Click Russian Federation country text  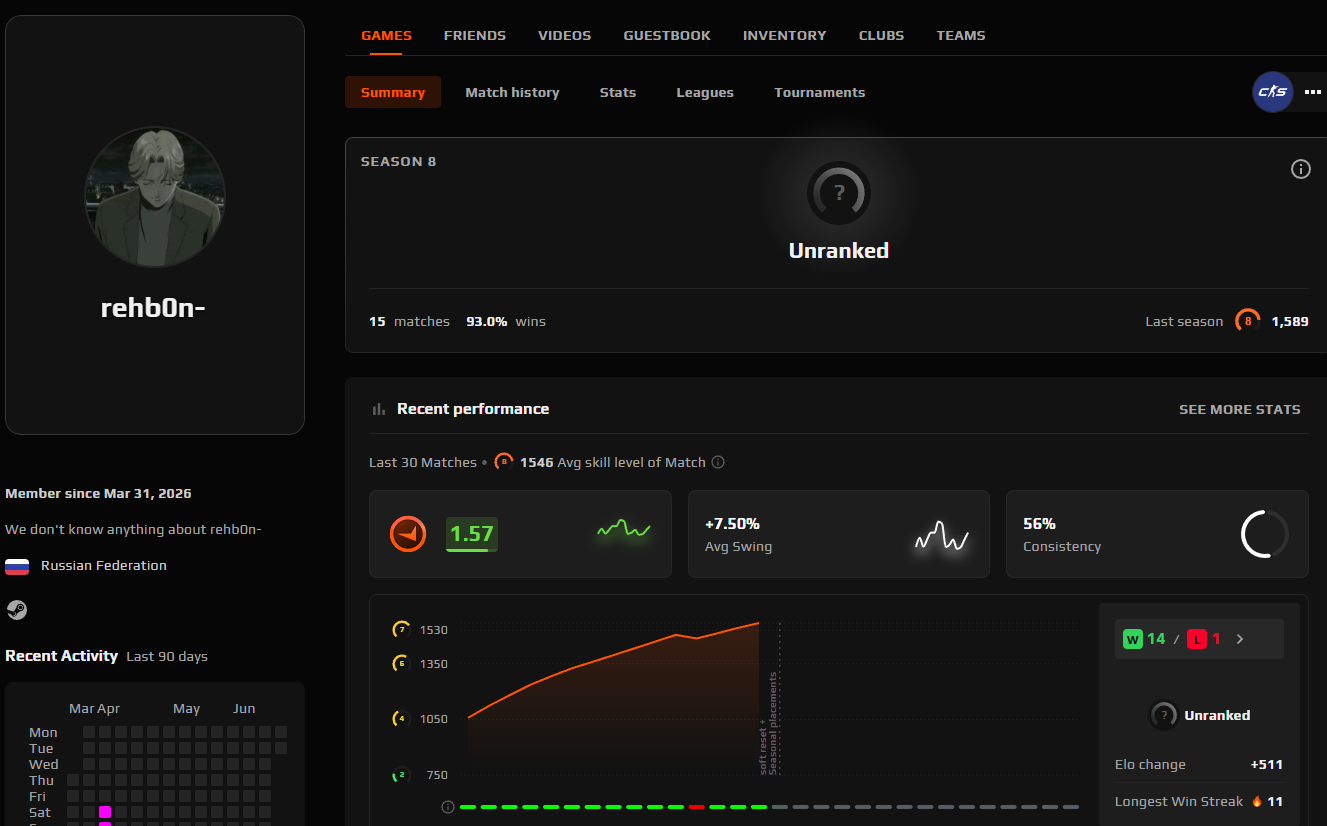point(104,565)
